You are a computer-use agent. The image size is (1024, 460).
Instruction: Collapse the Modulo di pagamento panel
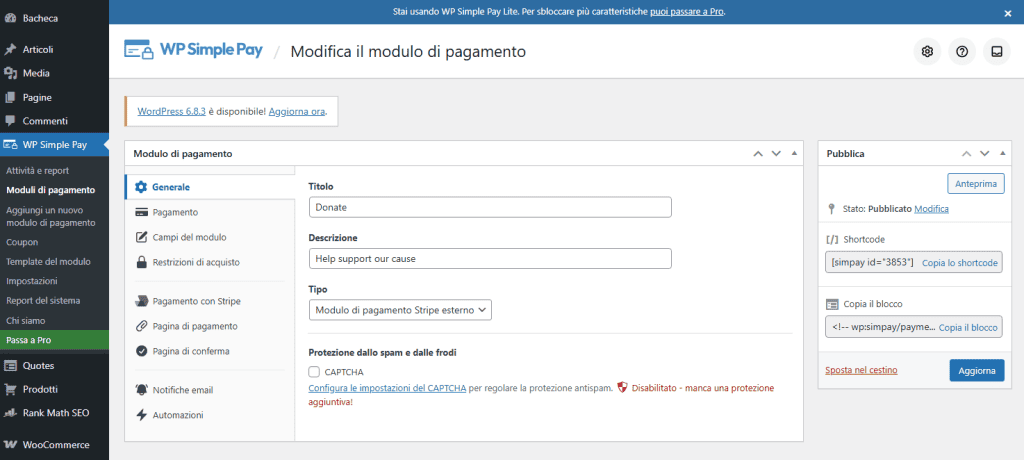tap(794, 154)
